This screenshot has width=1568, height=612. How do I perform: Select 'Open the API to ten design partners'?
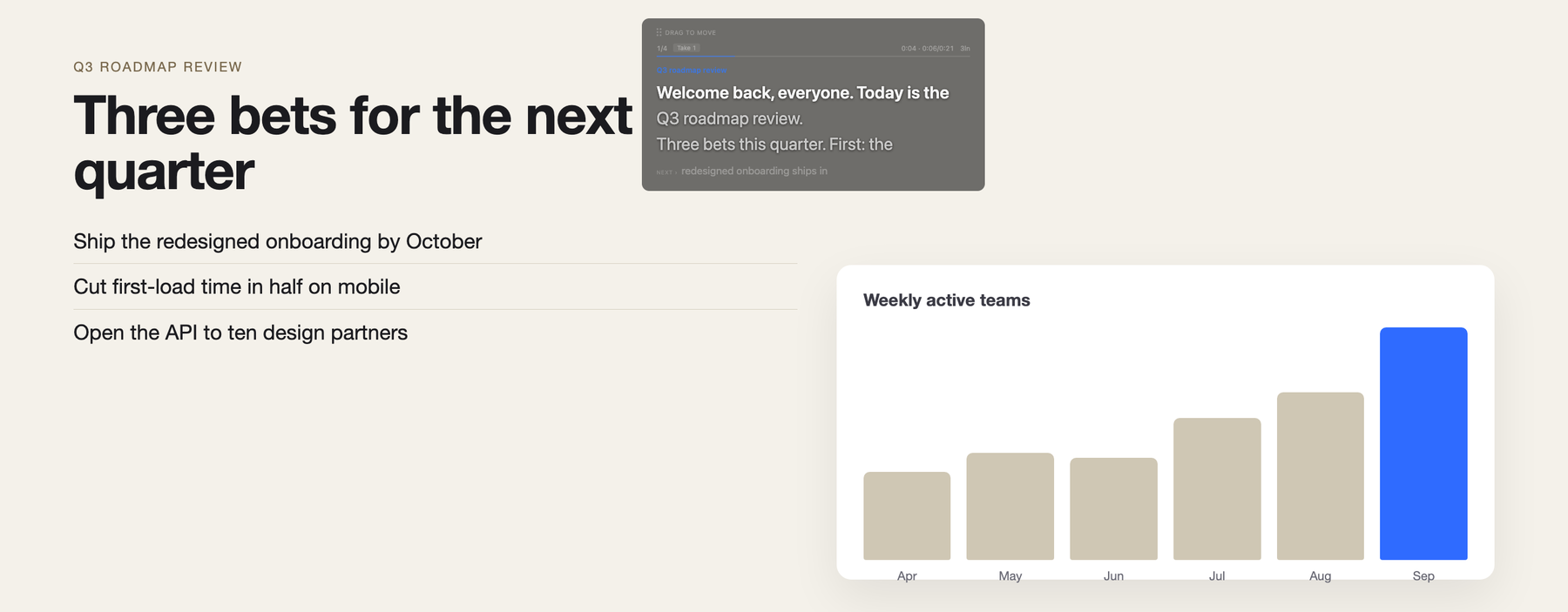coord(436,333)
